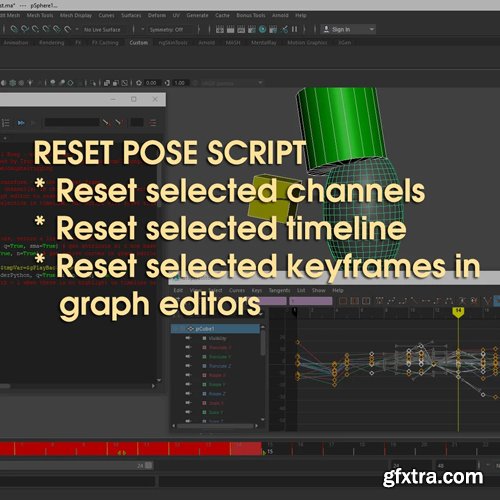Click the IPR render clapperboard icon

tap(241, 30)
